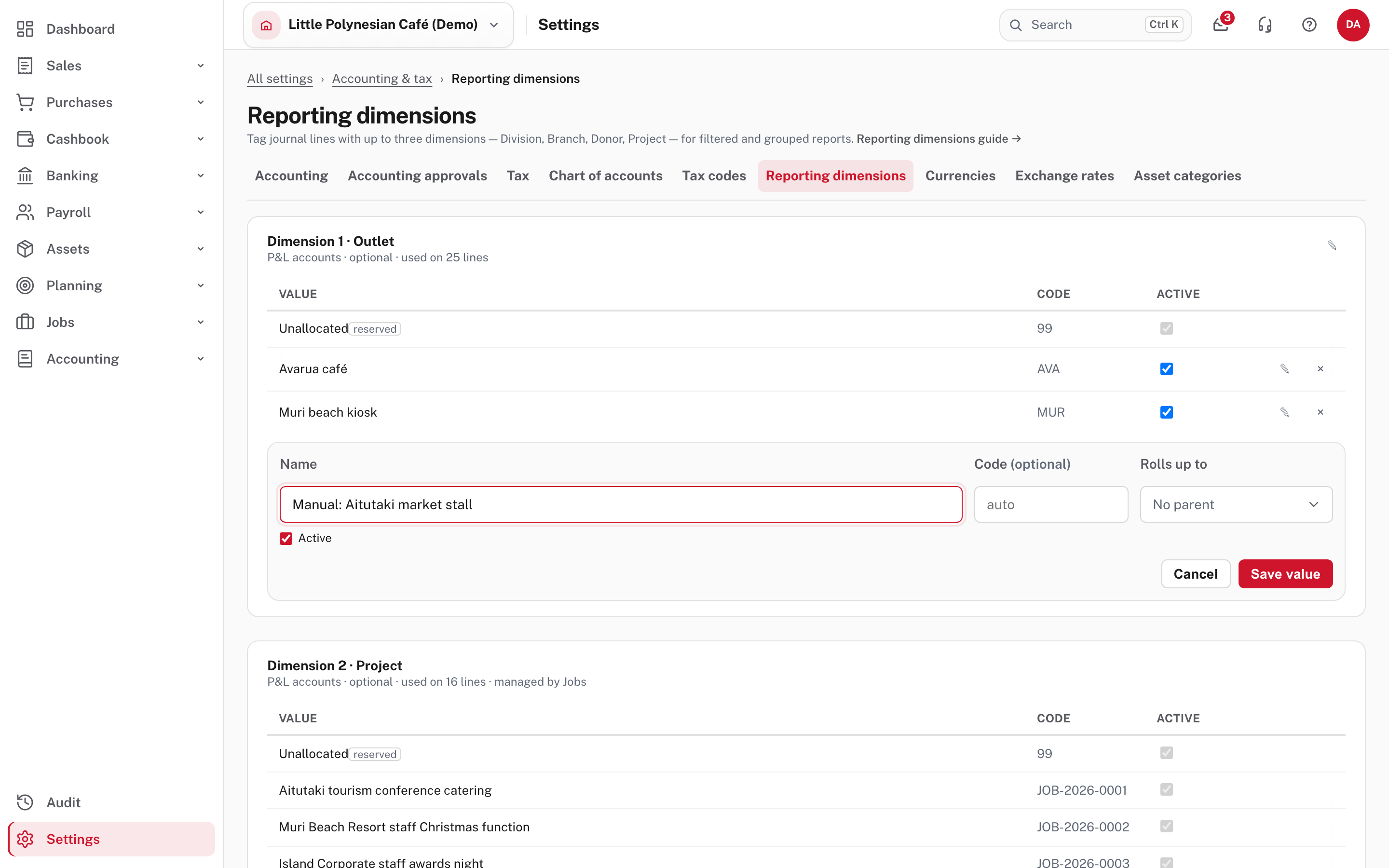The image size is (1389, 868).
Task: Open the support headset icon
Action: click(1265, 25)
